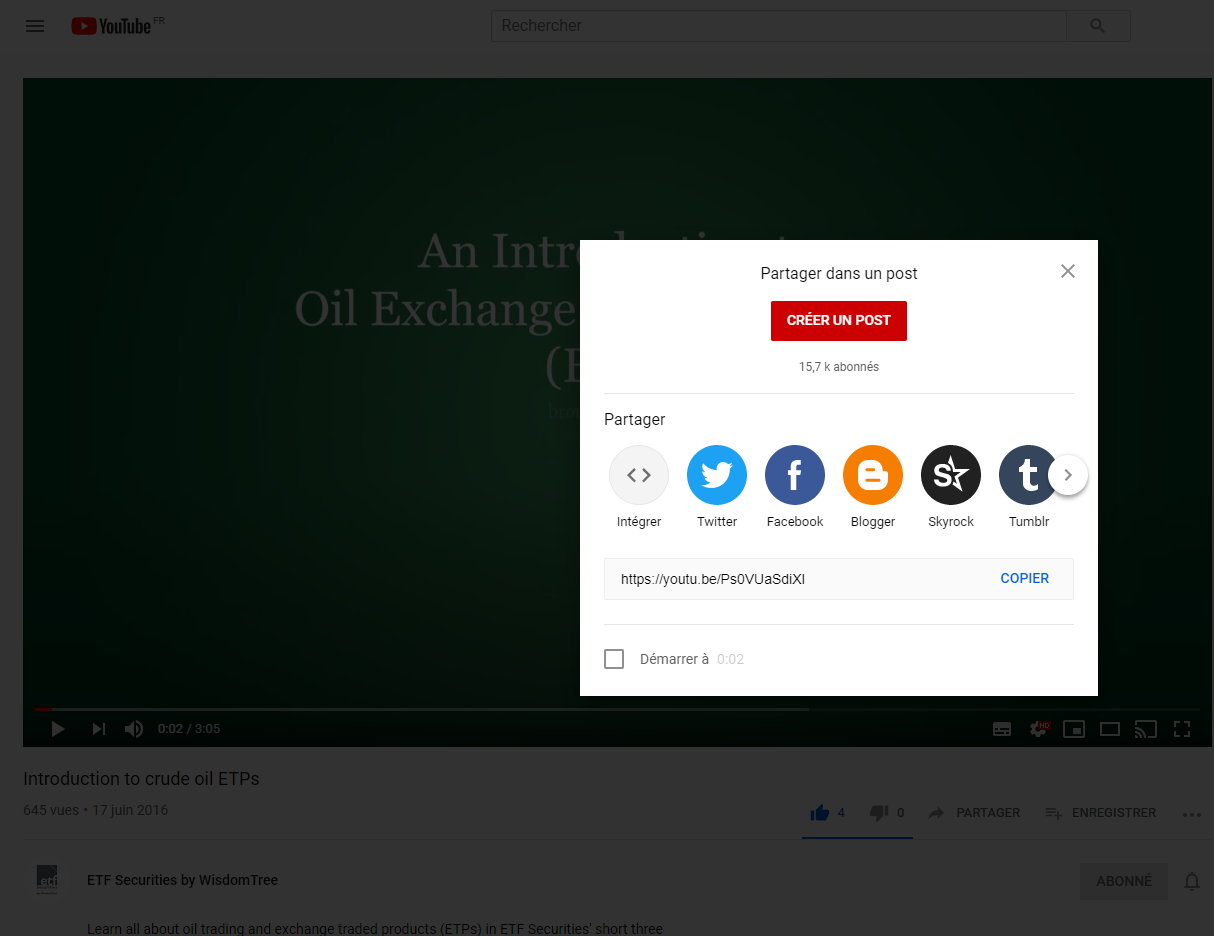Open ETF Securities by WisdomTree channel link
The image size is (1214, 936).
(182, 880)
